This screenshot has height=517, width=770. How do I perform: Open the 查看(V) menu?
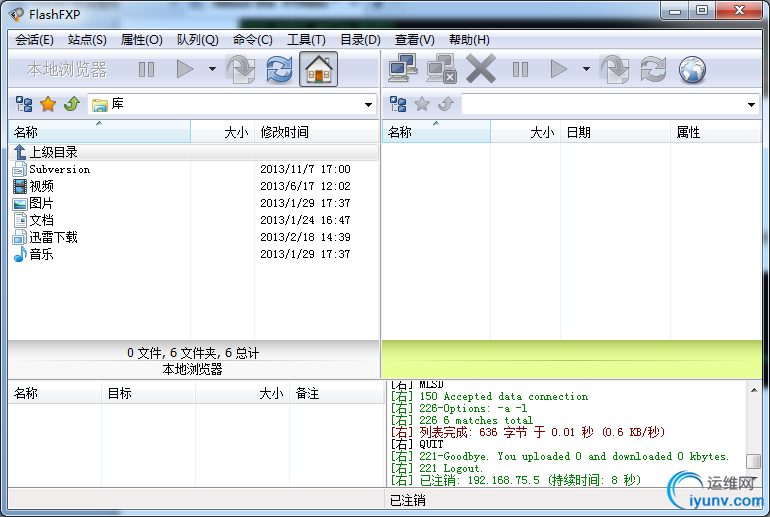coord(414,40)
